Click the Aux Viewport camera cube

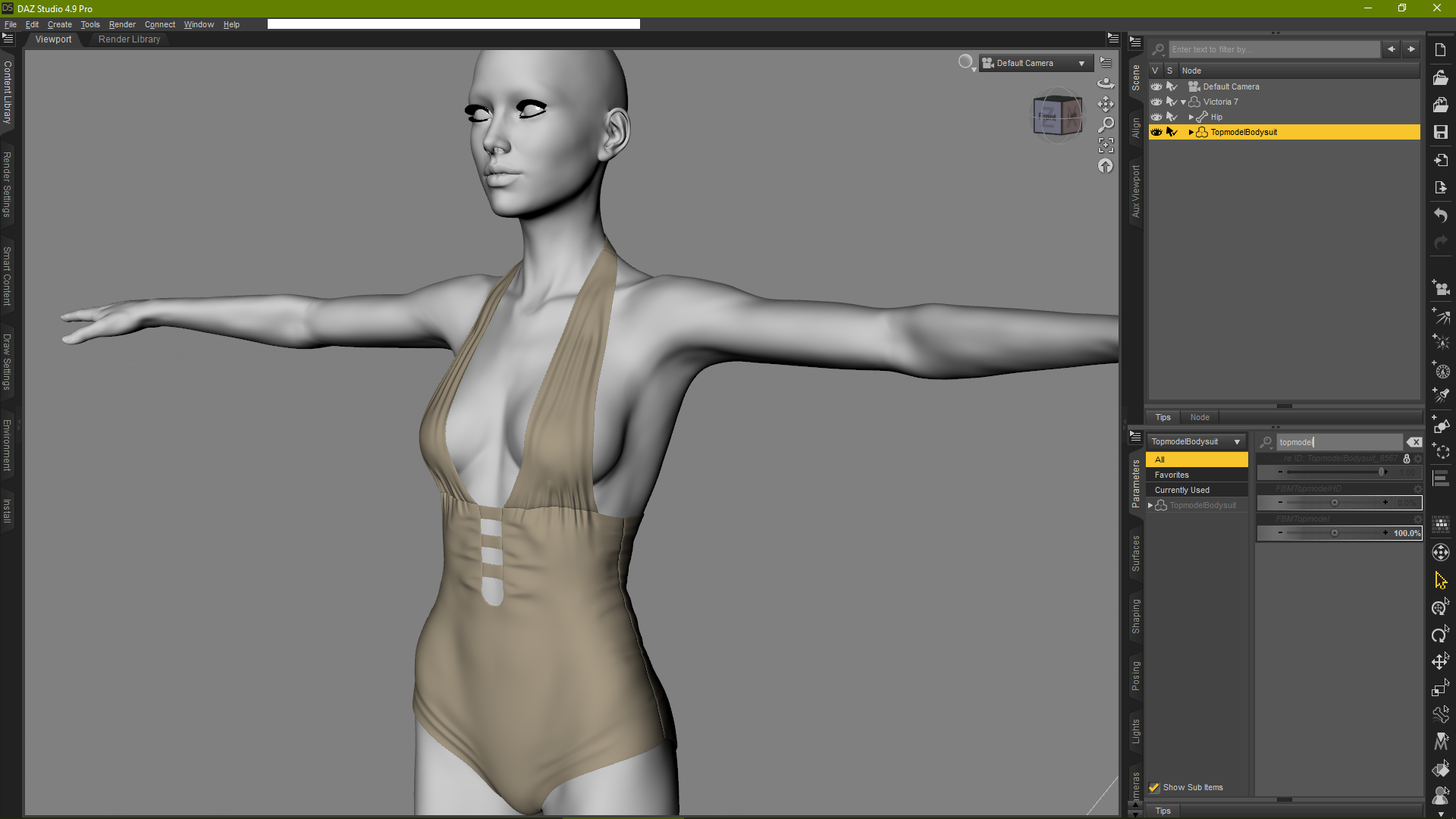pyautogui.click(x=1057, y=115)
